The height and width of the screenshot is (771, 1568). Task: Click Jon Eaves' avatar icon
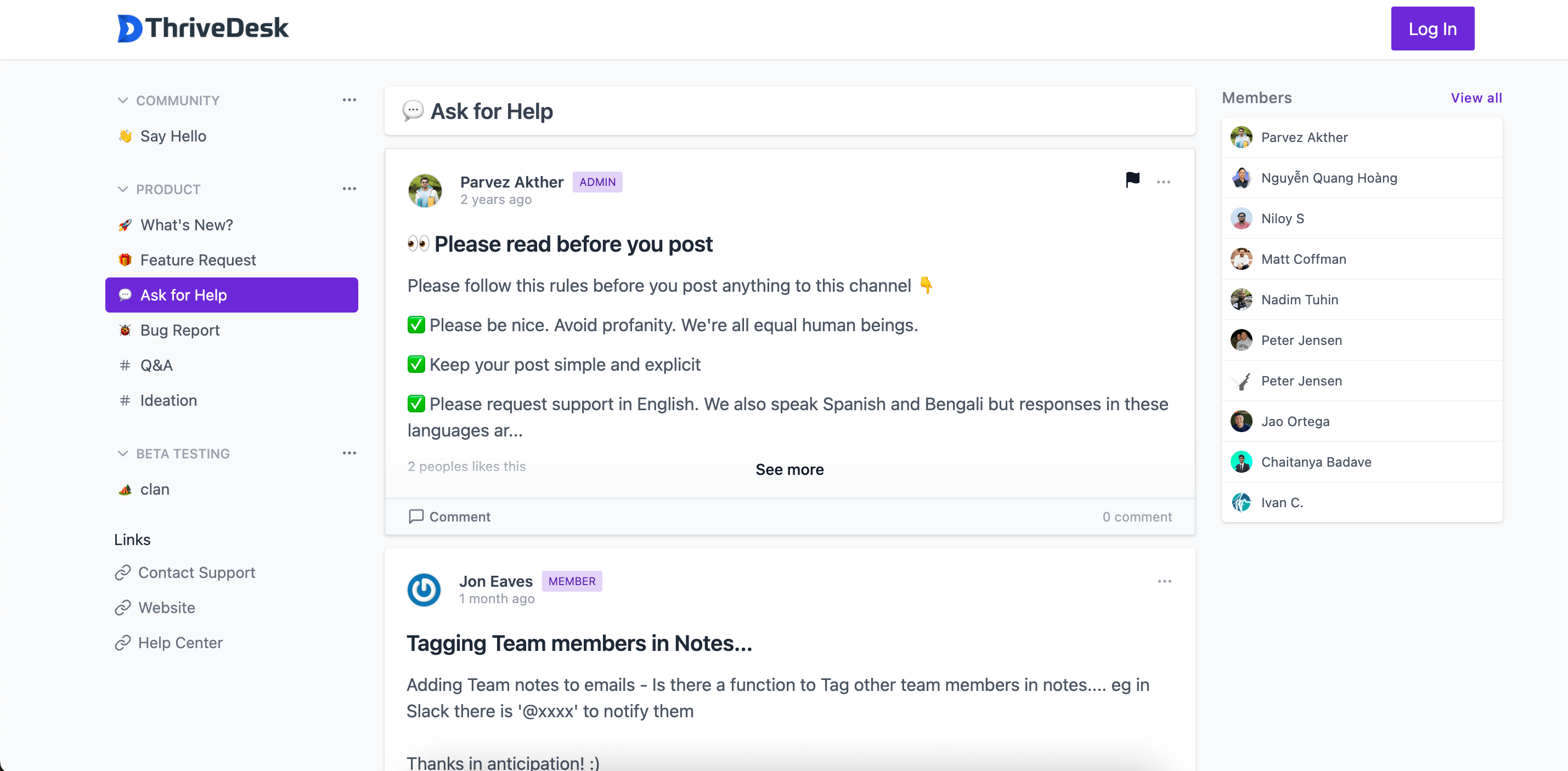[424, 589]
